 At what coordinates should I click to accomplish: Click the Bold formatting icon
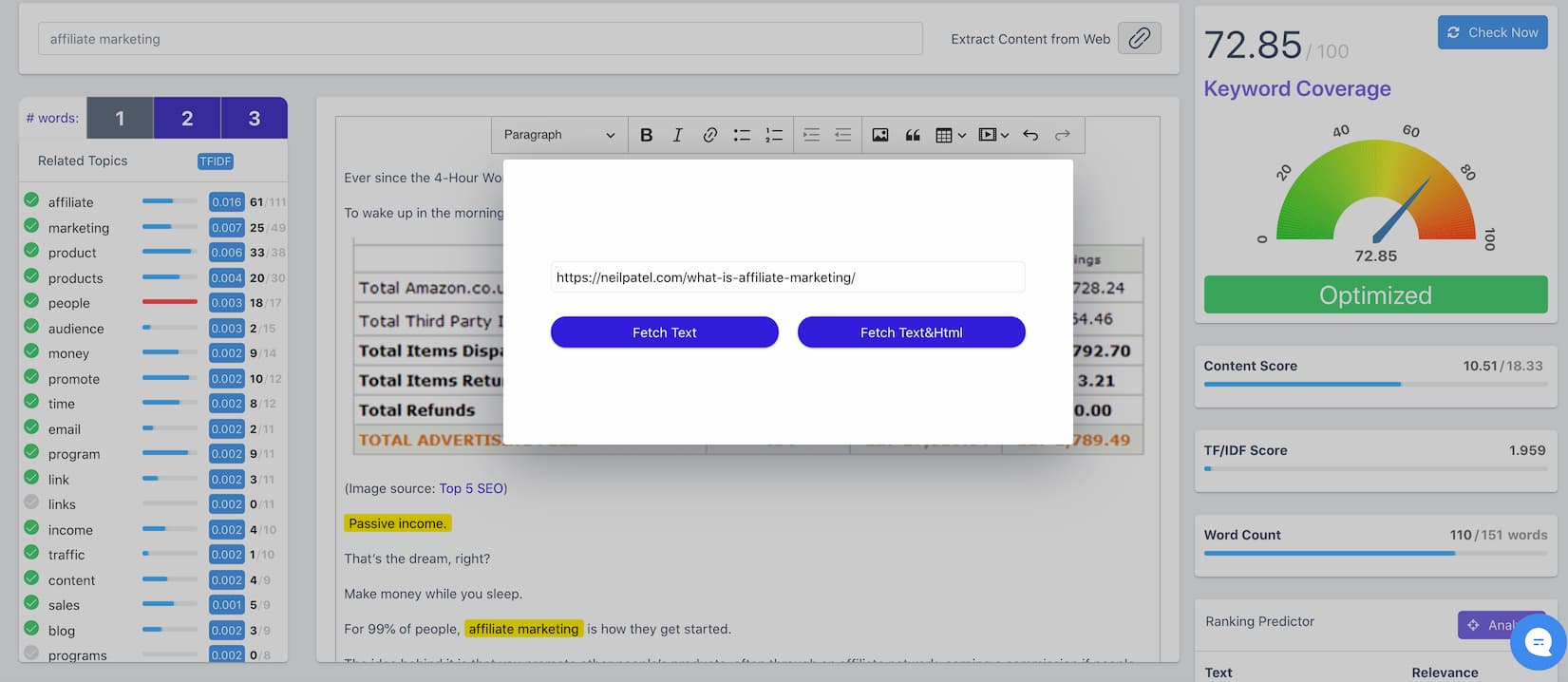coord(646,135)
